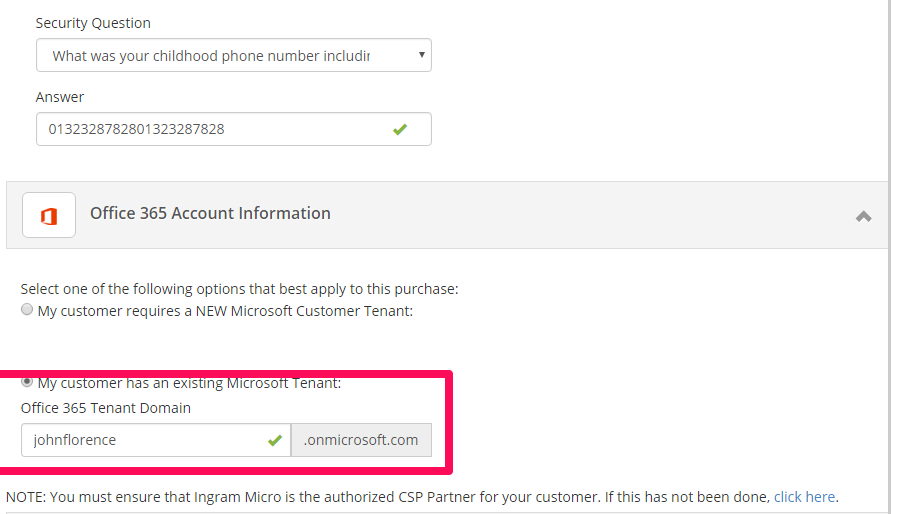Click the .onmicrosoft.com domain suffix
The width and height of the screenshot is (912, 514).
click(x=361, y=440)
